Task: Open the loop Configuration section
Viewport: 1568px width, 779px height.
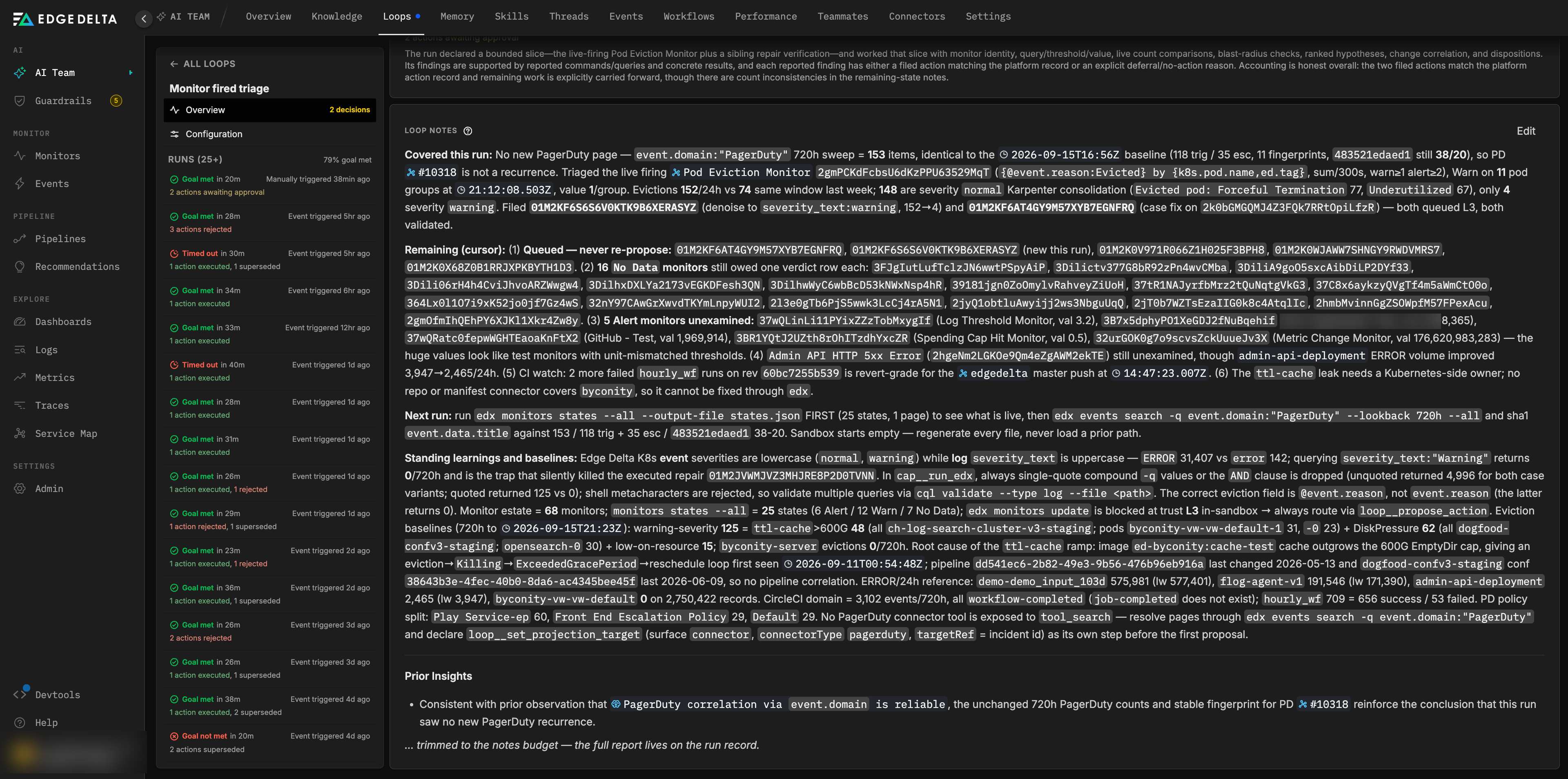Action: pos(269,134)
